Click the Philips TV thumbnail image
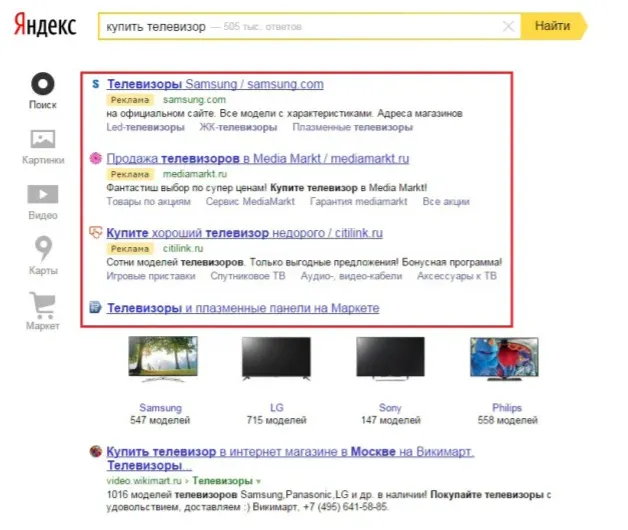This screenshot has width=628, height=530. coord(505,359)
